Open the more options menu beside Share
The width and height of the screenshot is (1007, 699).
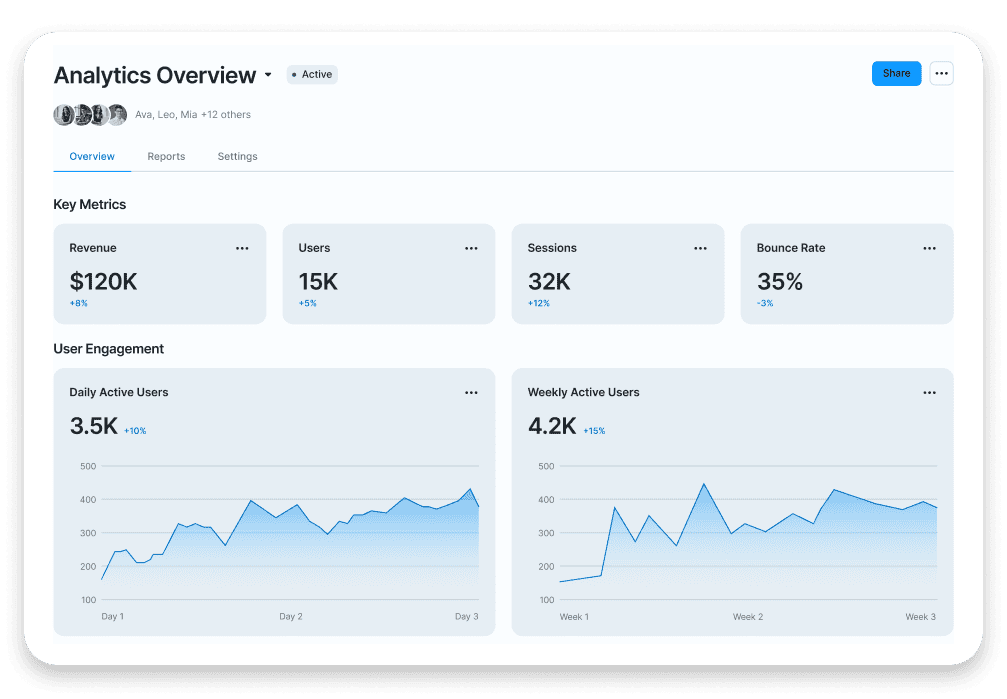tap(941, 73)
